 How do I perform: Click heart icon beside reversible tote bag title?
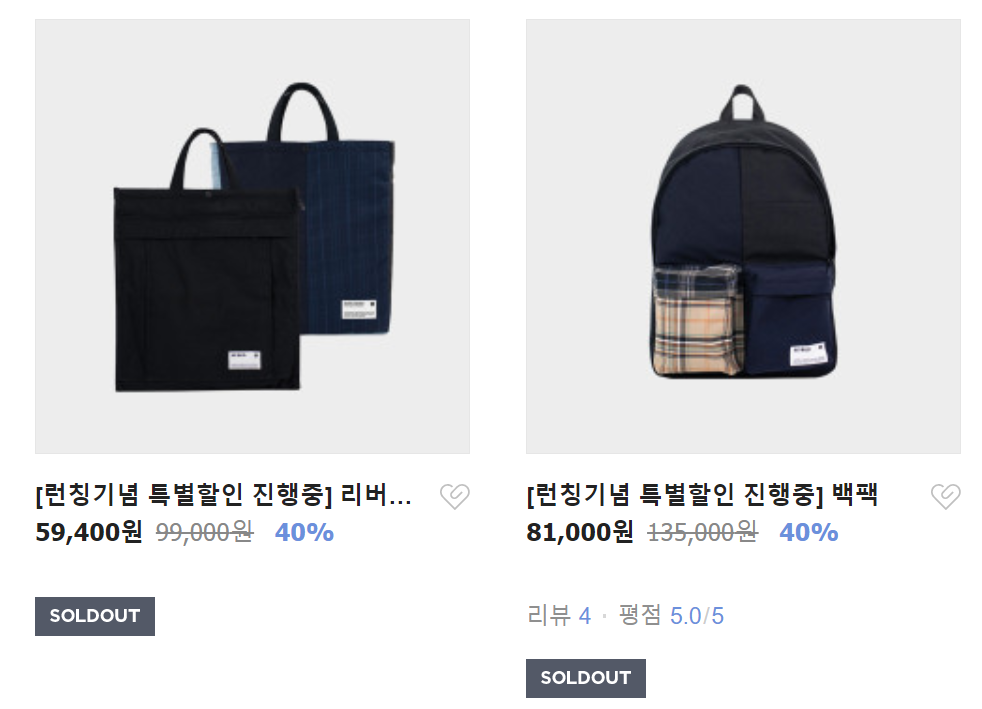click(x=455, y=497)
